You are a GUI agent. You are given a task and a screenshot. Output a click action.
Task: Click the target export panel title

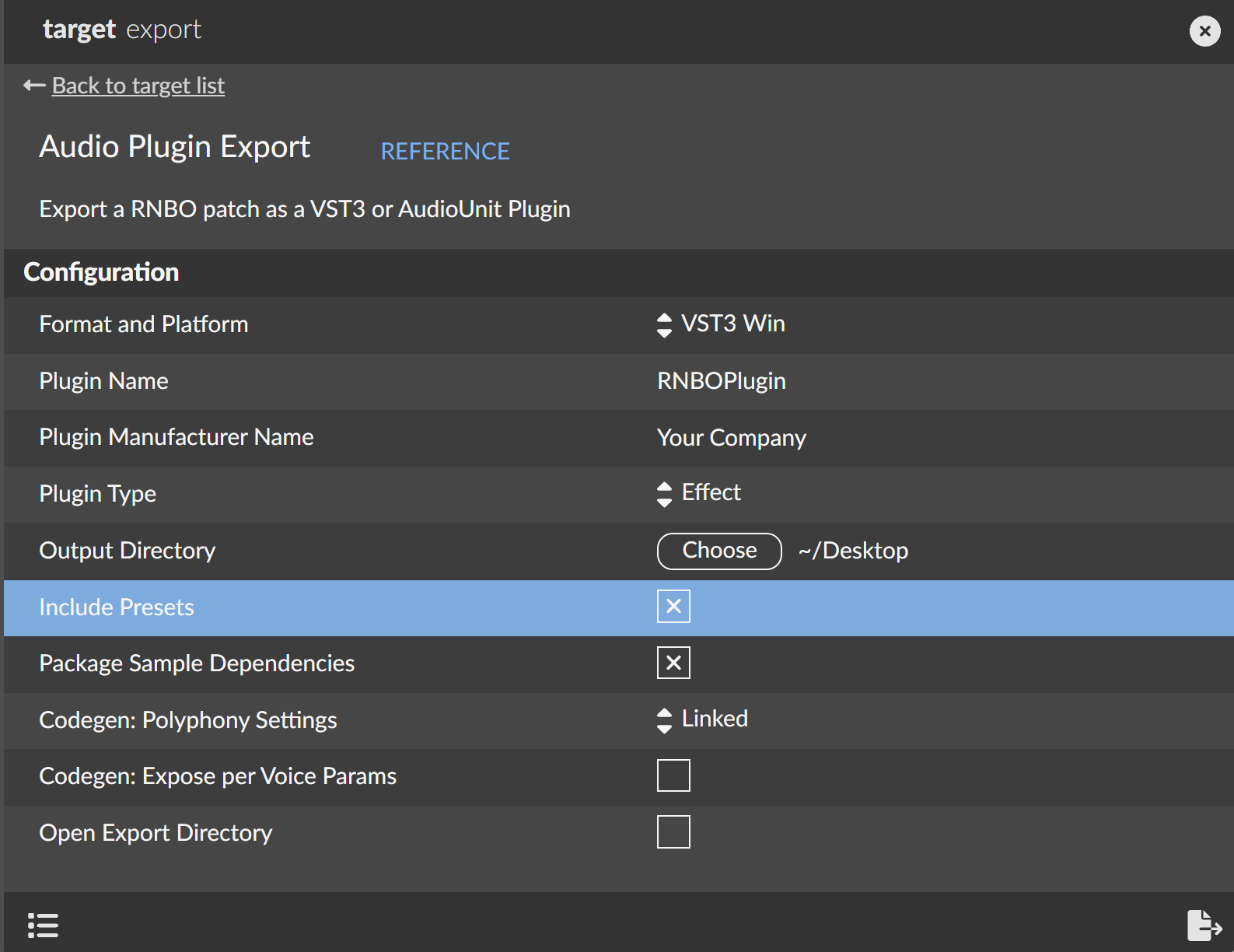(x=122, y=30)
